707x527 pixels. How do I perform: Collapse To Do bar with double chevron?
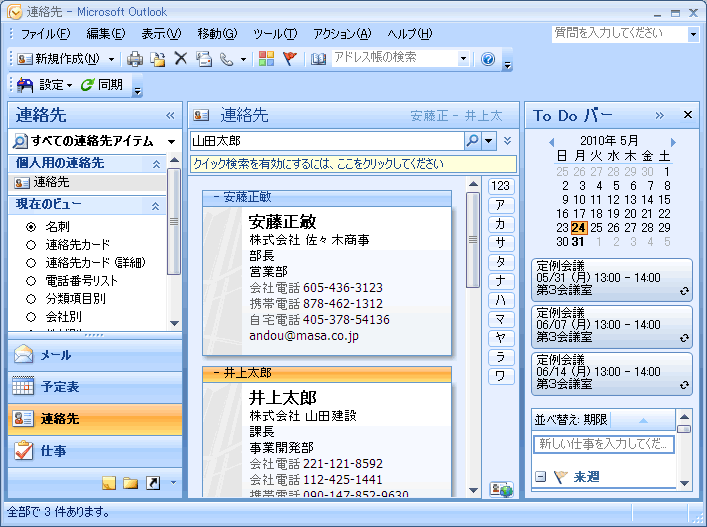point(659,115)
